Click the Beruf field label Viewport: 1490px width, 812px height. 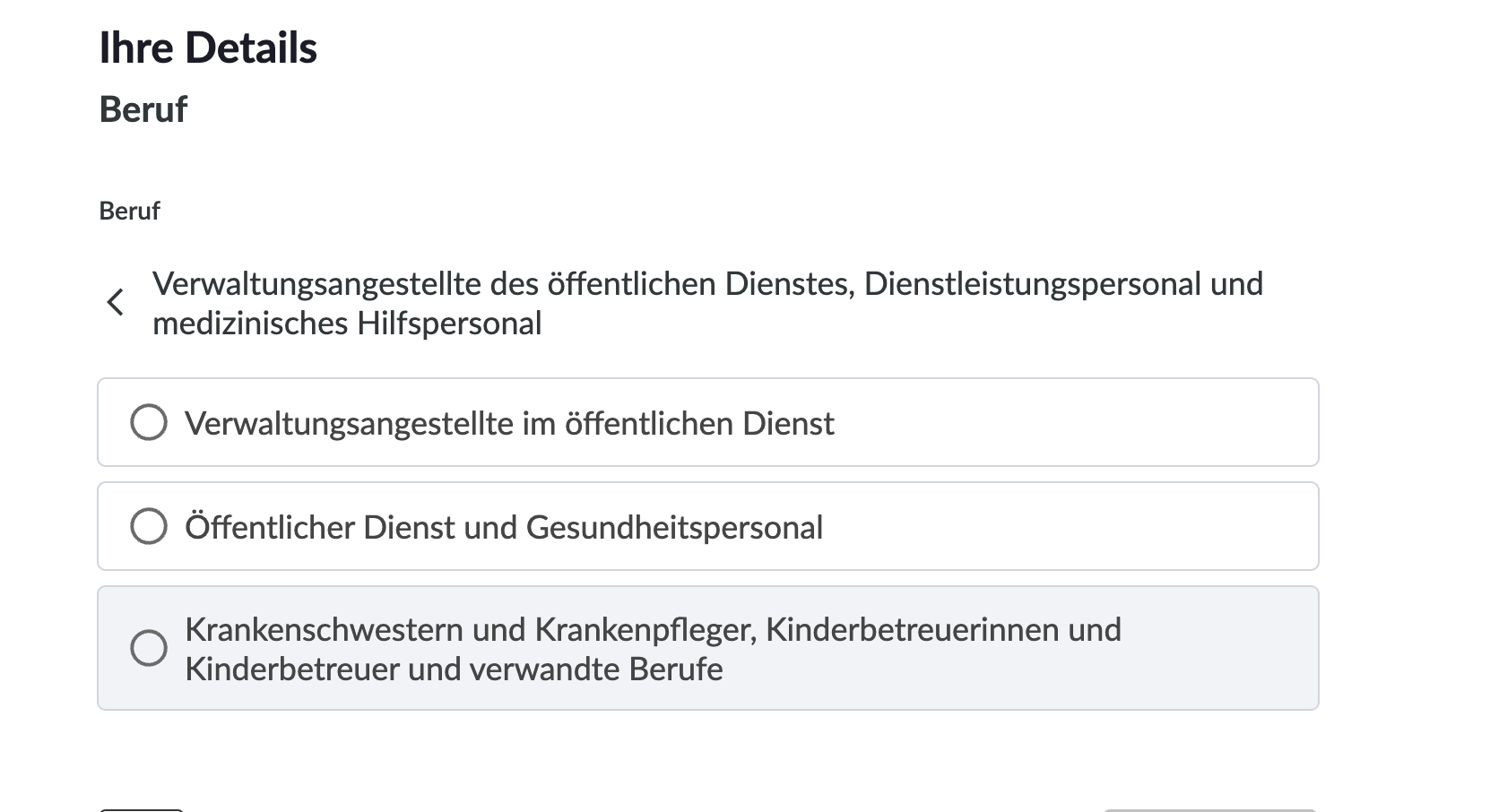point(129,211)
